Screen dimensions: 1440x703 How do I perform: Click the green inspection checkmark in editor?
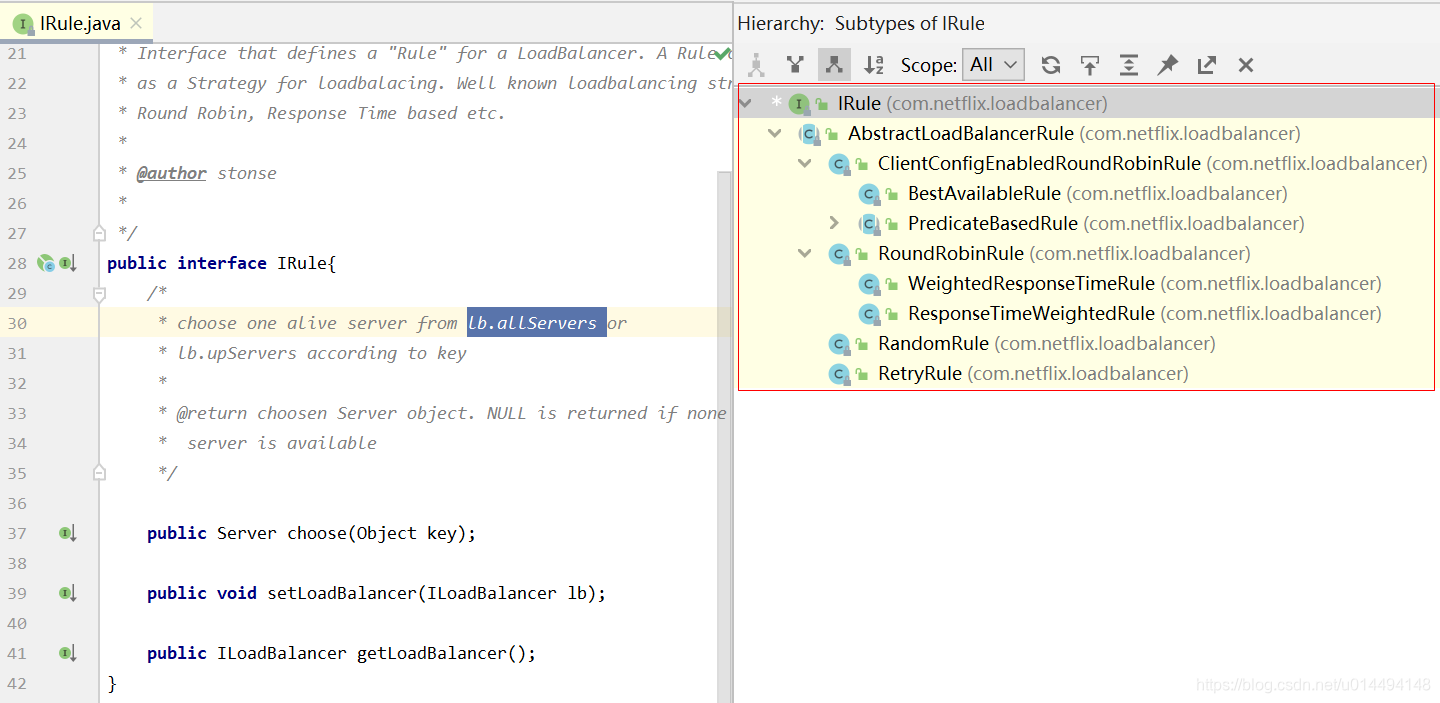coord(722,53)
